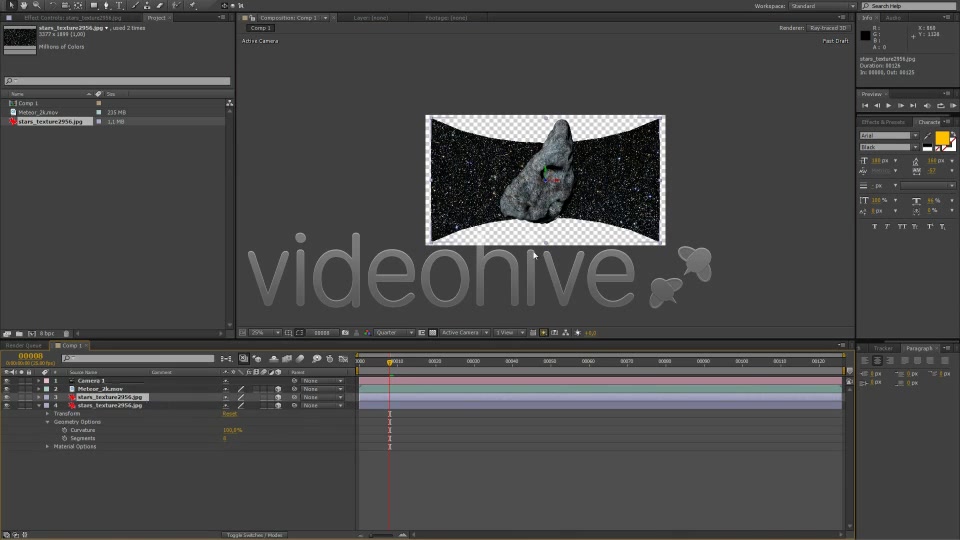Screen dimensions: 960x540
Task: Click the Reset link for Transform
Action: pyautogui.click(x=230, y=414)
